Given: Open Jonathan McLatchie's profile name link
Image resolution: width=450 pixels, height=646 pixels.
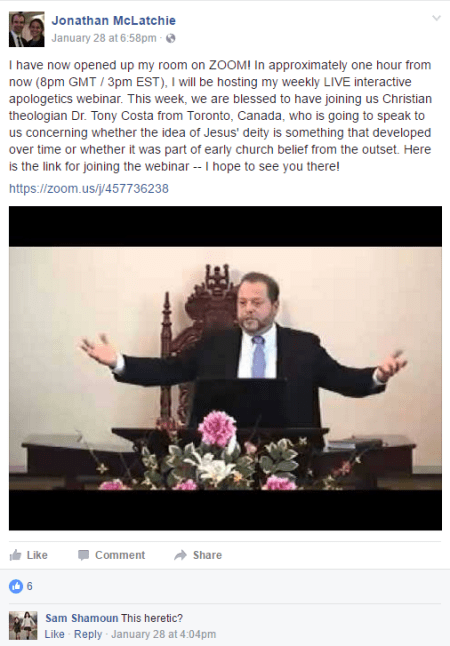Looking at the screenshot, I should (x=114, y=21).
